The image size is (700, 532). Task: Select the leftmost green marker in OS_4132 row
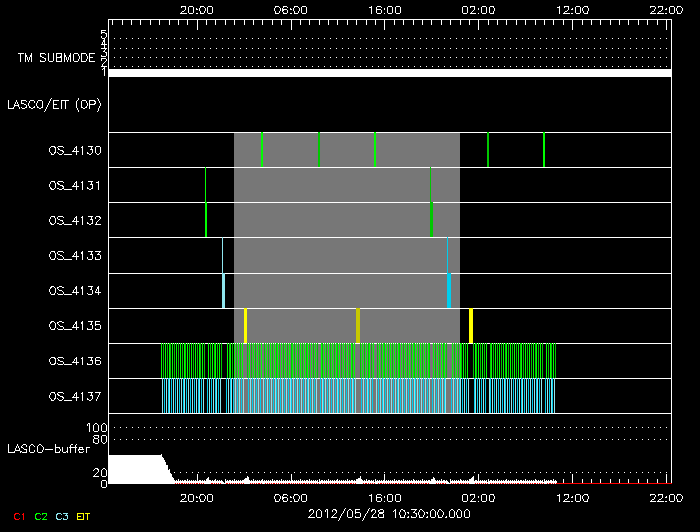206,220
